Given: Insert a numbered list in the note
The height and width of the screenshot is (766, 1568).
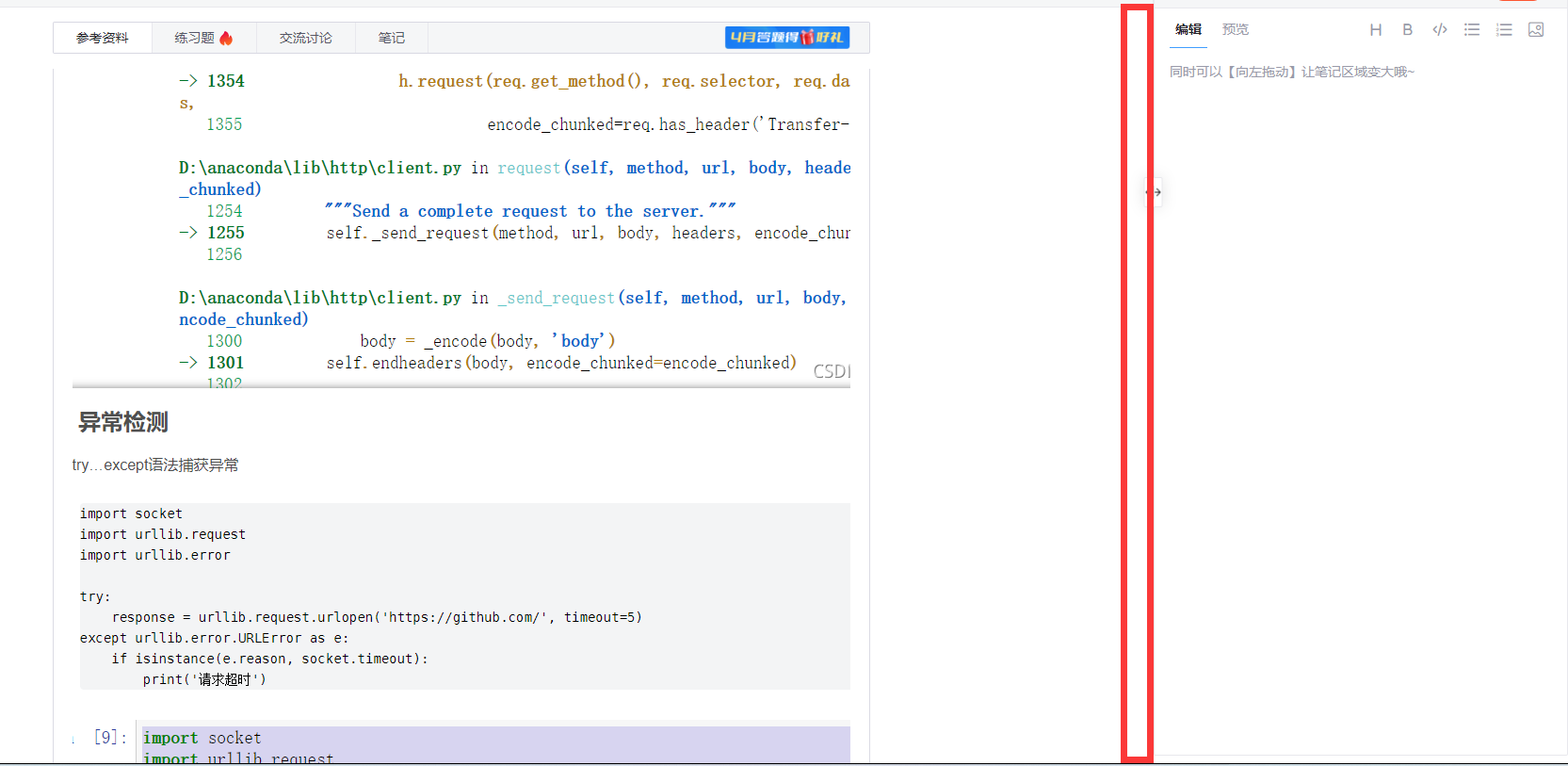Looking at the screenshot, I should (1504, 30).
